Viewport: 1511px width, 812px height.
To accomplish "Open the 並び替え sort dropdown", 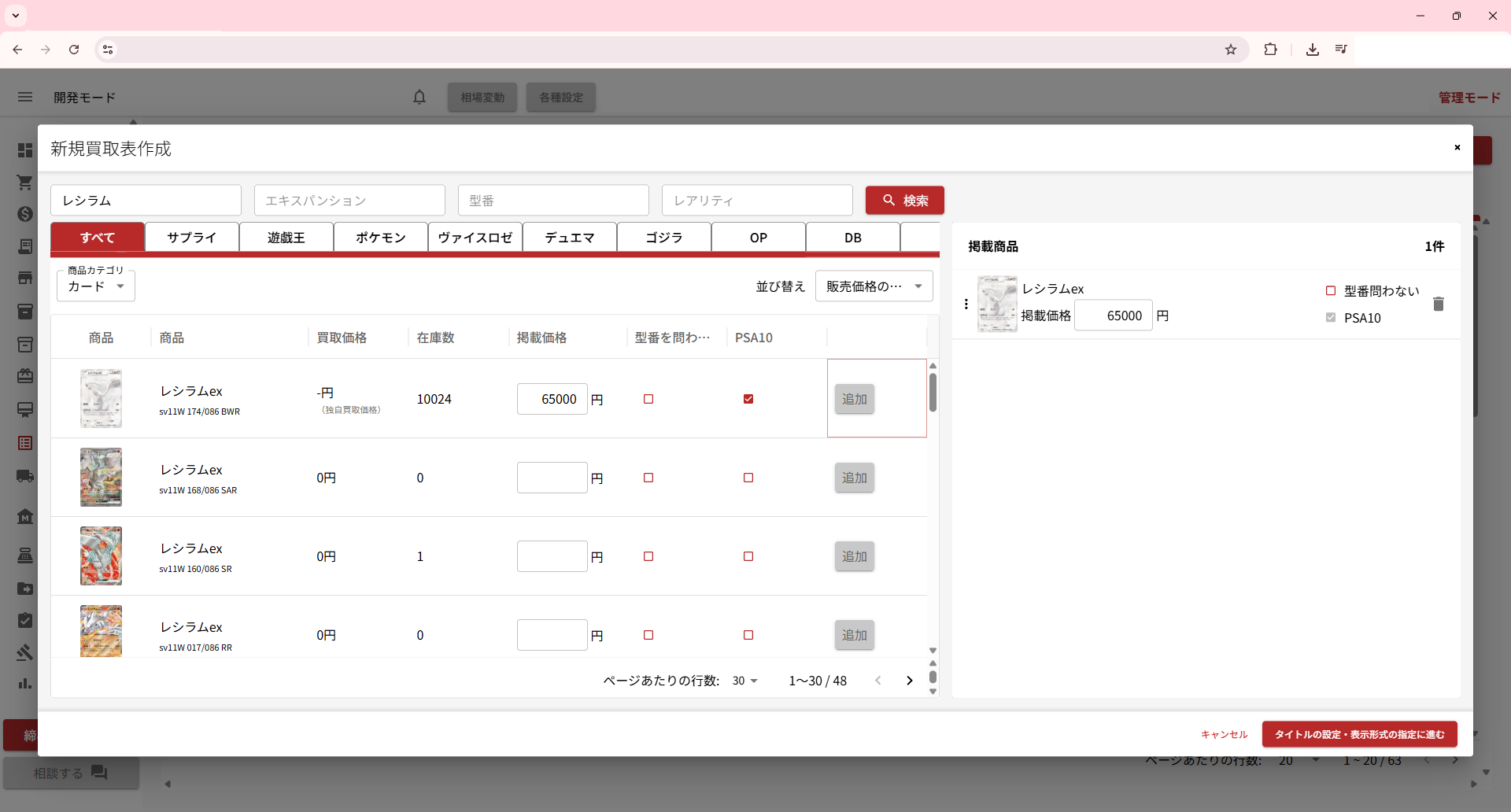I will (874, 286).
